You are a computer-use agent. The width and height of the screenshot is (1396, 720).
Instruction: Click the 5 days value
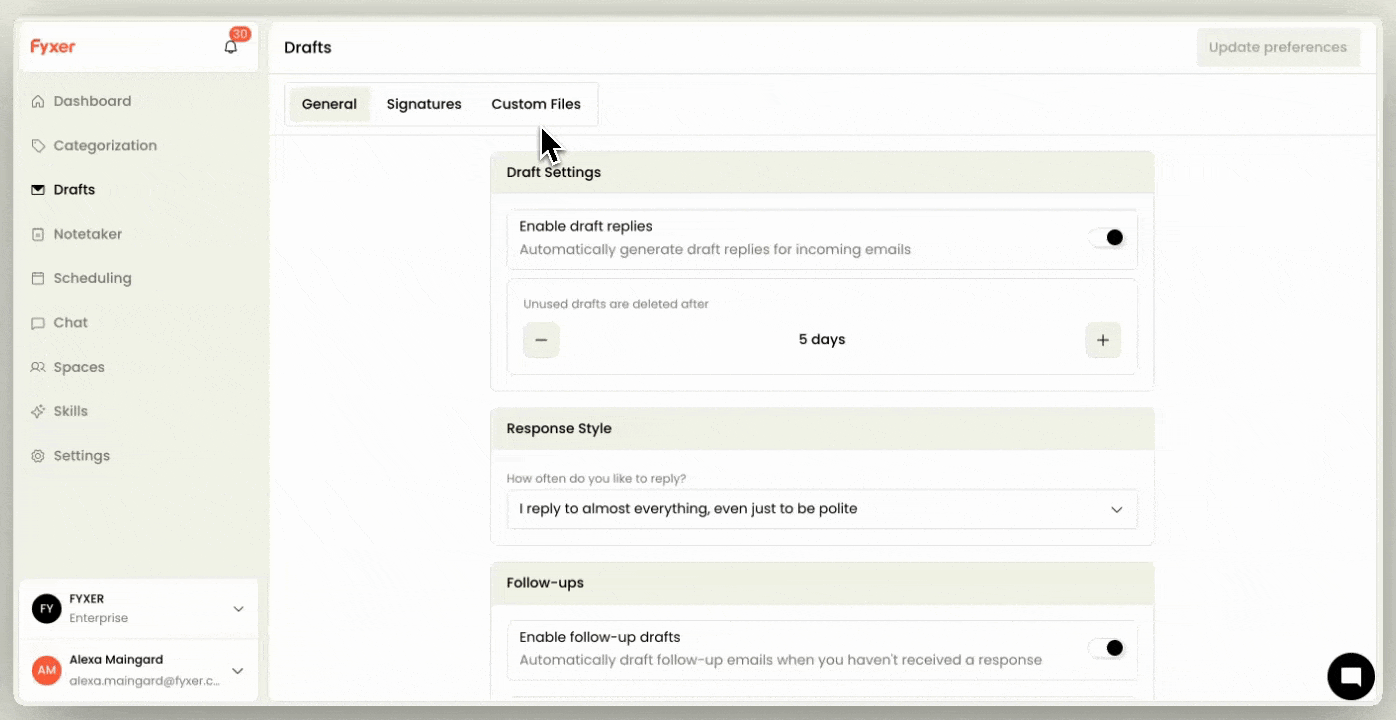822,340
